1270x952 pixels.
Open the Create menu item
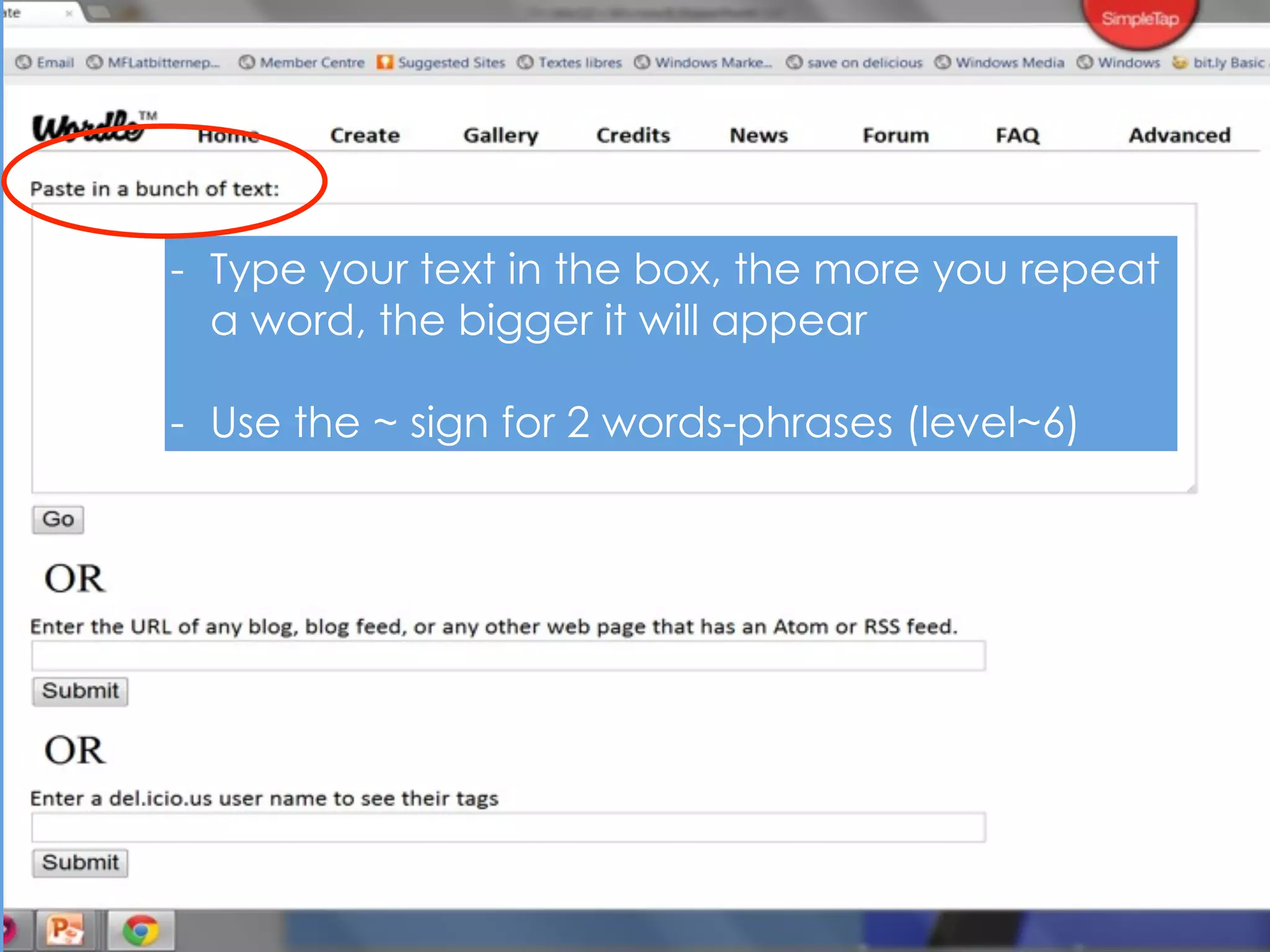click(365, 135)
